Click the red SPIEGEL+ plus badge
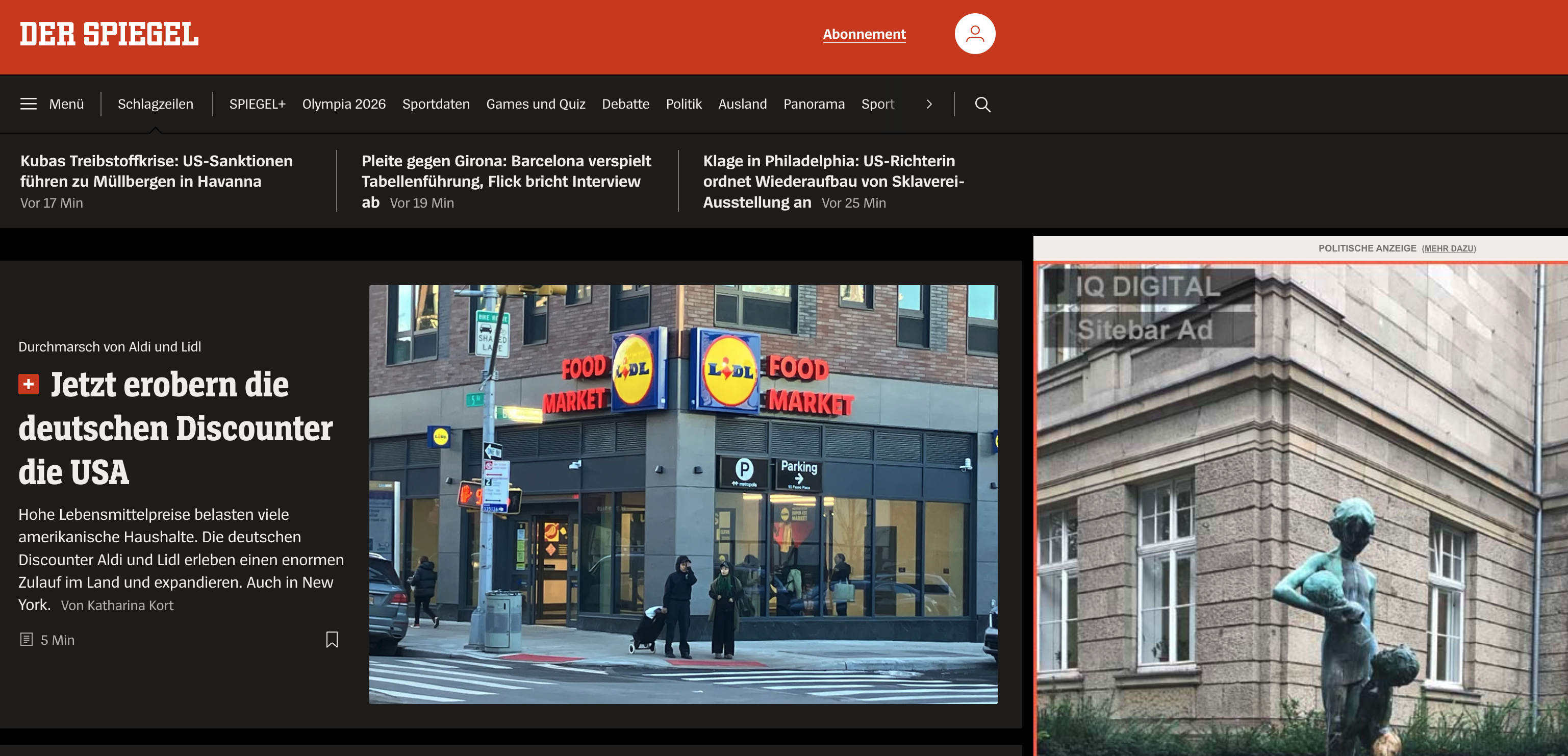Screen dimensions: 1568x756 tap(29, 384)
